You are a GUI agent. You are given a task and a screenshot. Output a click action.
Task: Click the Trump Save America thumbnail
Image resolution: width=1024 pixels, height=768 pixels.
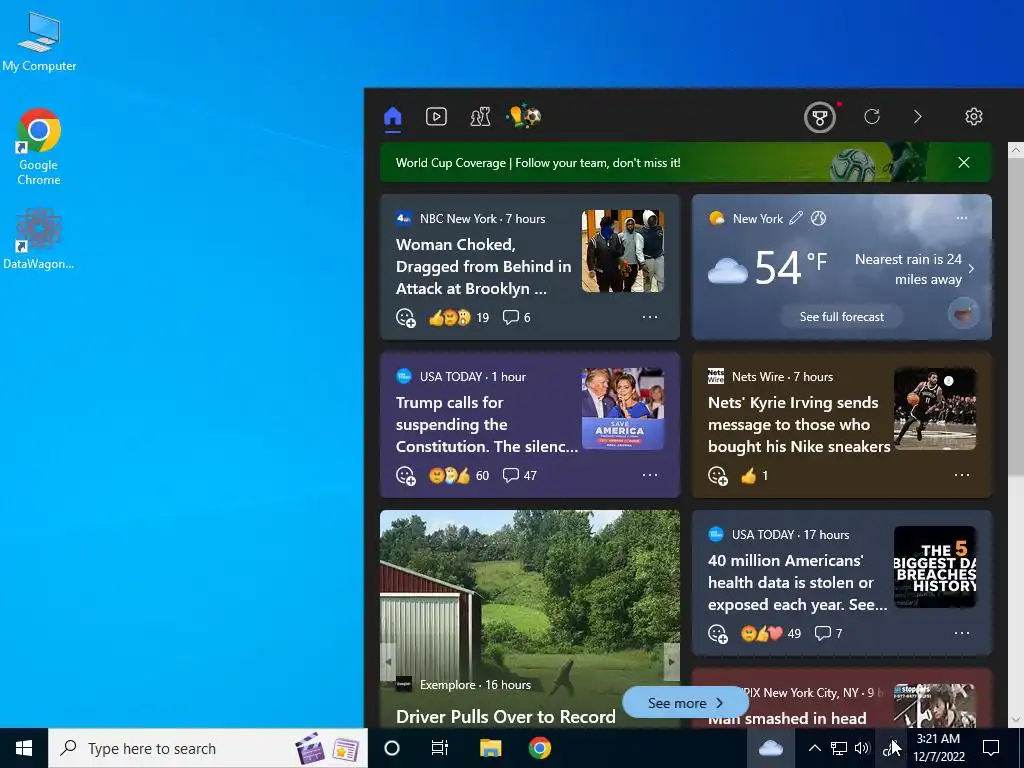click(623, 409)
